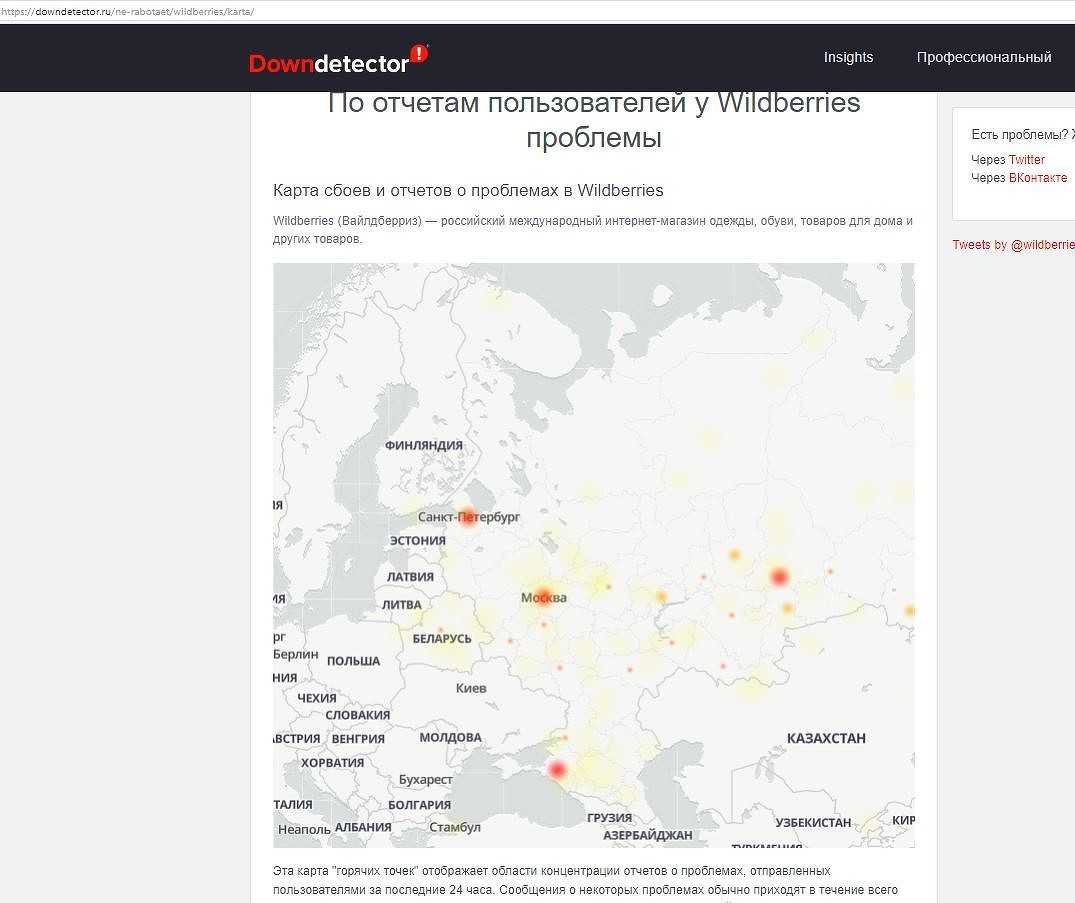Click the ГРУЗИЯ label on the map
1075x903 pixels.
point(609,817)
